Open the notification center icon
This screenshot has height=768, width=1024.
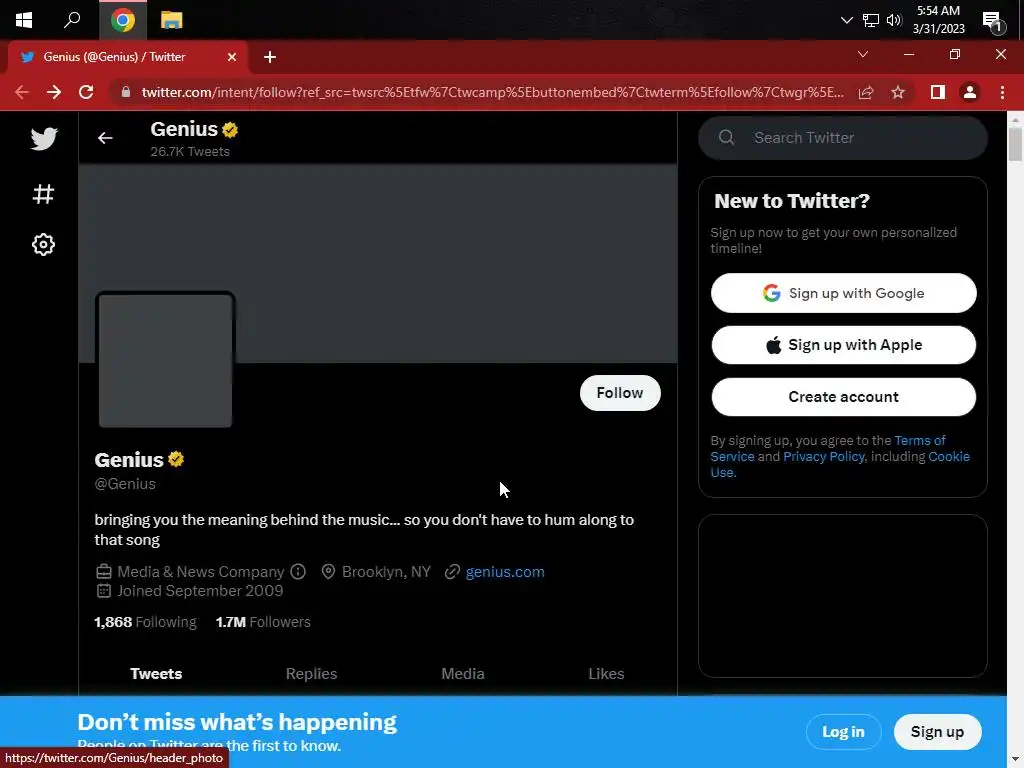pos(993,22)
